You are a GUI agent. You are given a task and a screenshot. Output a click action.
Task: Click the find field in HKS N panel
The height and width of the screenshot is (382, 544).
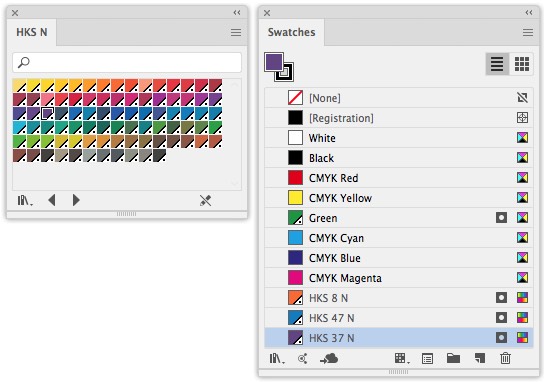click(127, 62)
